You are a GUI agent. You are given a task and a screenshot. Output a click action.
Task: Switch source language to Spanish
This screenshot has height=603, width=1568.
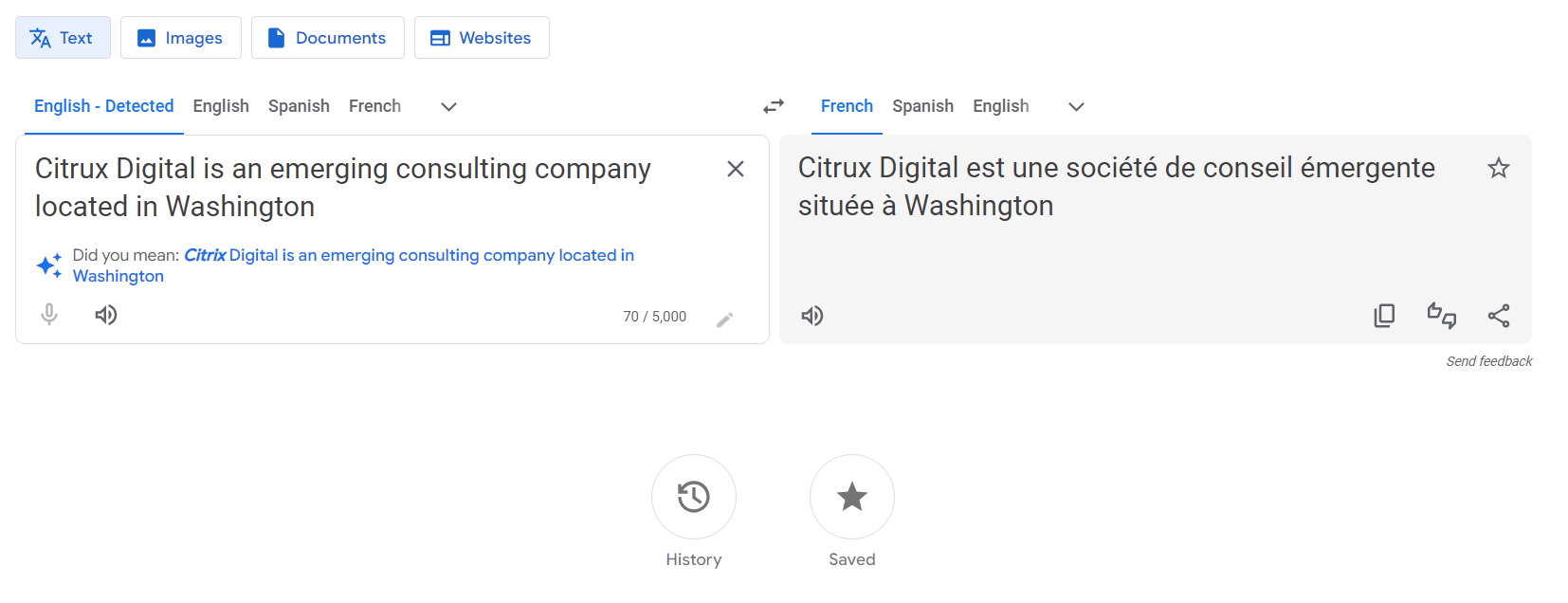coord(299,106)
